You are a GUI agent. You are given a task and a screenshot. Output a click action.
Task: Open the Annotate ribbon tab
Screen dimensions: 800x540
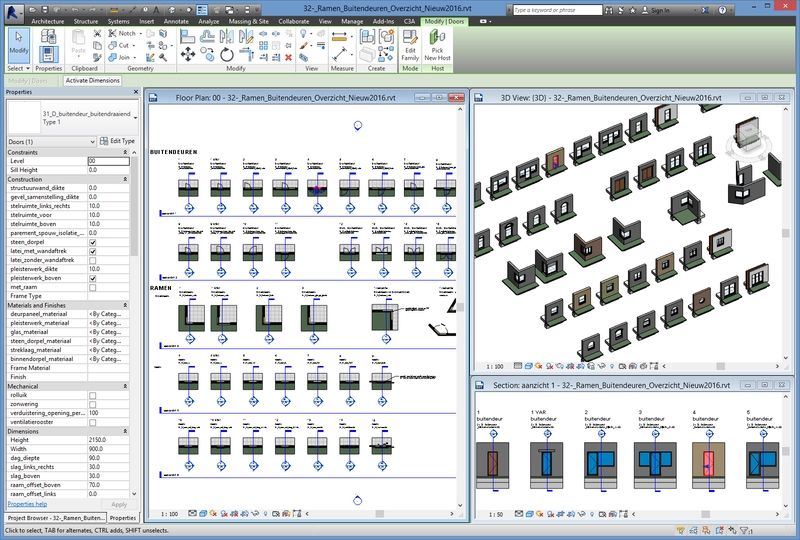pyautogui.click(x=175, y=20)
